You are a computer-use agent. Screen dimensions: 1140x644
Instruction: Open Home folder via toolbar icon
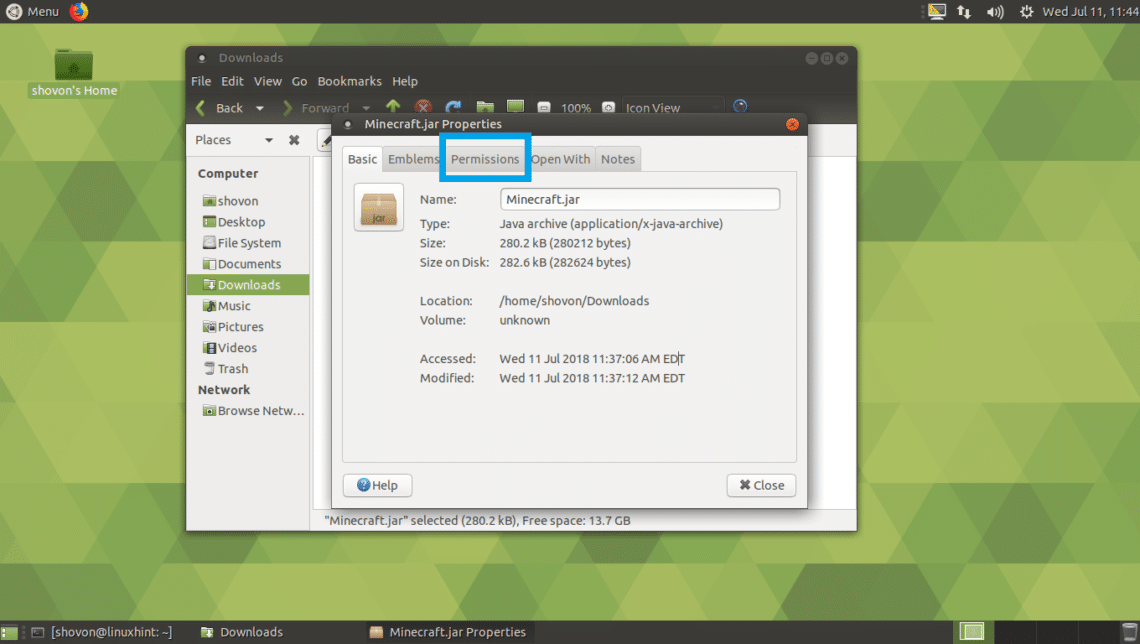point(485,108)
